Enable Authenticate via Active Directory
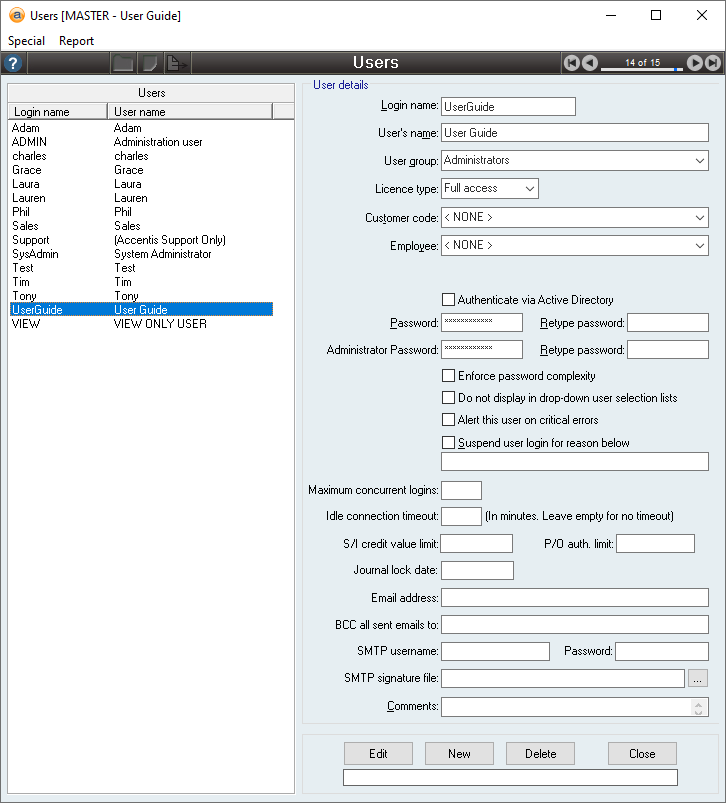This screenshot has height=803, width=726. [x=448, y=300]
